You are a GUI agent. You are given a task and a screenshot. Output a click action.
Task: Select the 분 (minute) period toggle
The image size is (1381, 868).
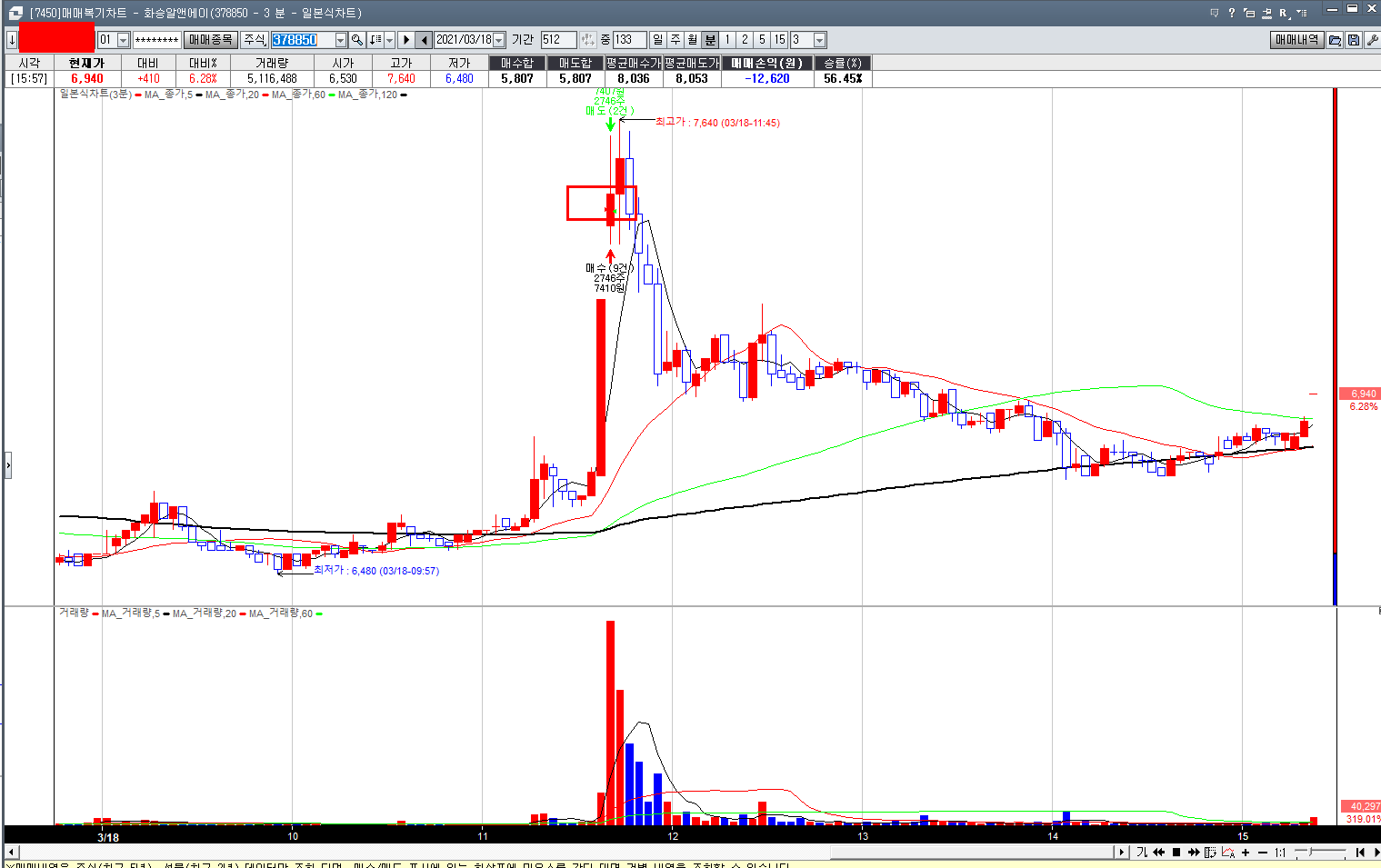coord(710,40)
